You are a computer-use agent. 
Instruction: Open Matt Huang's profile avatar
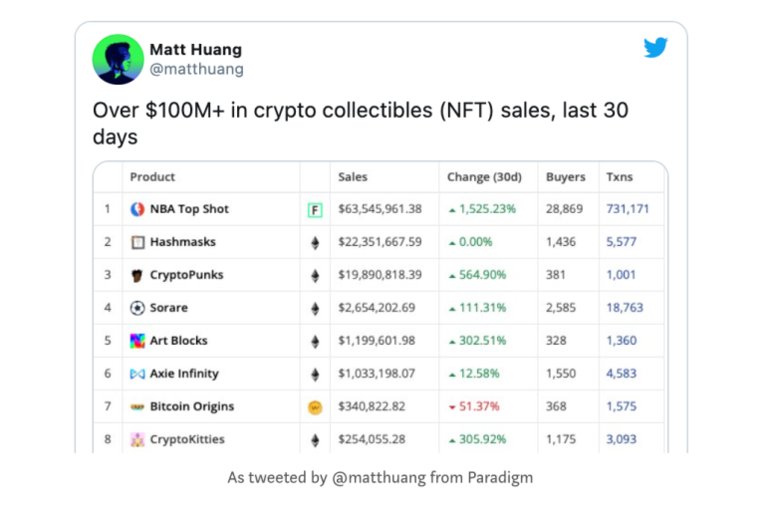click(118, 59)
